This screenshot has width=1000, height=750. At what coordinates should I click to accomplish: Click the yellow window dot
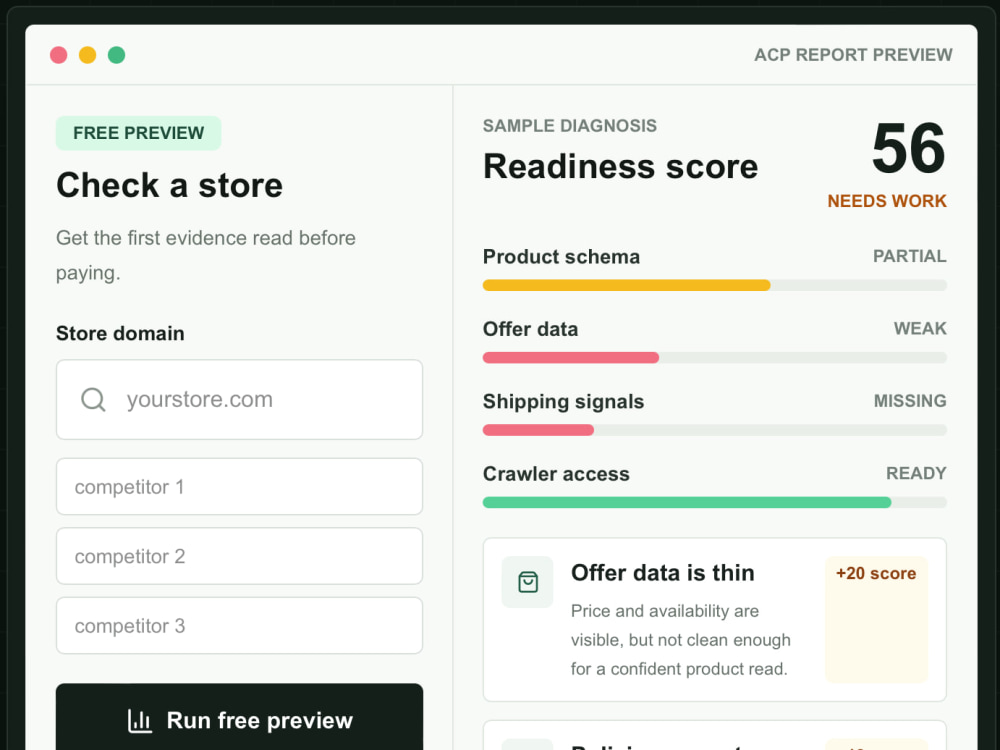[x=87, y=55]
